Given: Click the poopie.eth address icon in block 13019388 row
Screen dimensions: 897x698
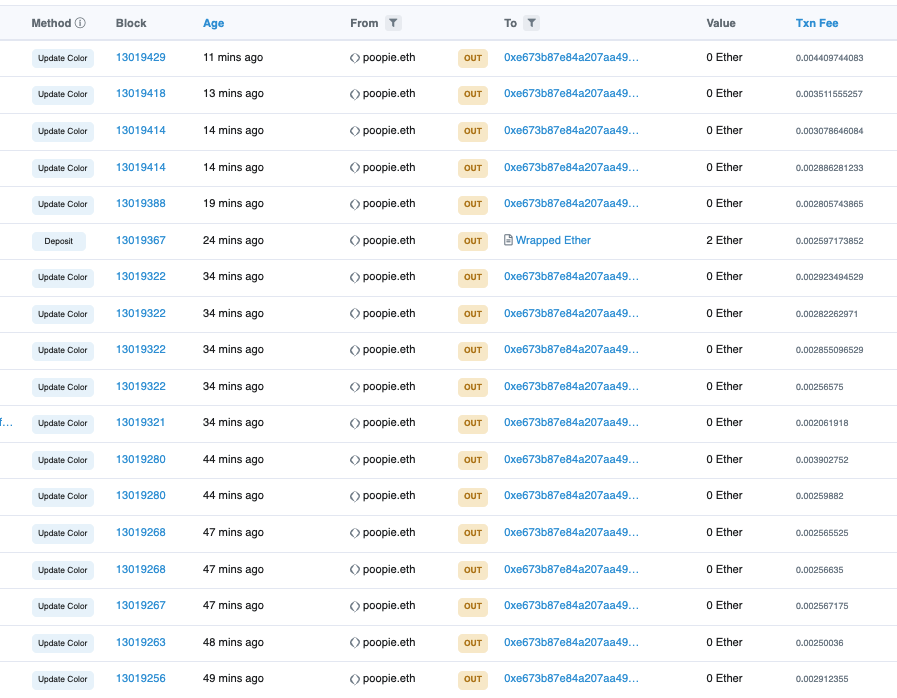Looking at the screenshot, I should coord(355,204).
